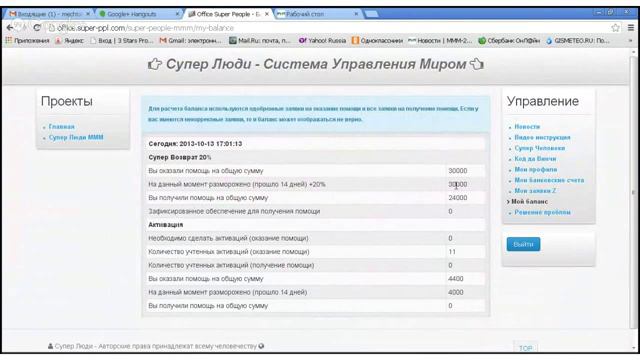This screenshot has width=640, height=360.
Task: Click the Активация section heading
Action: (166, 224)
